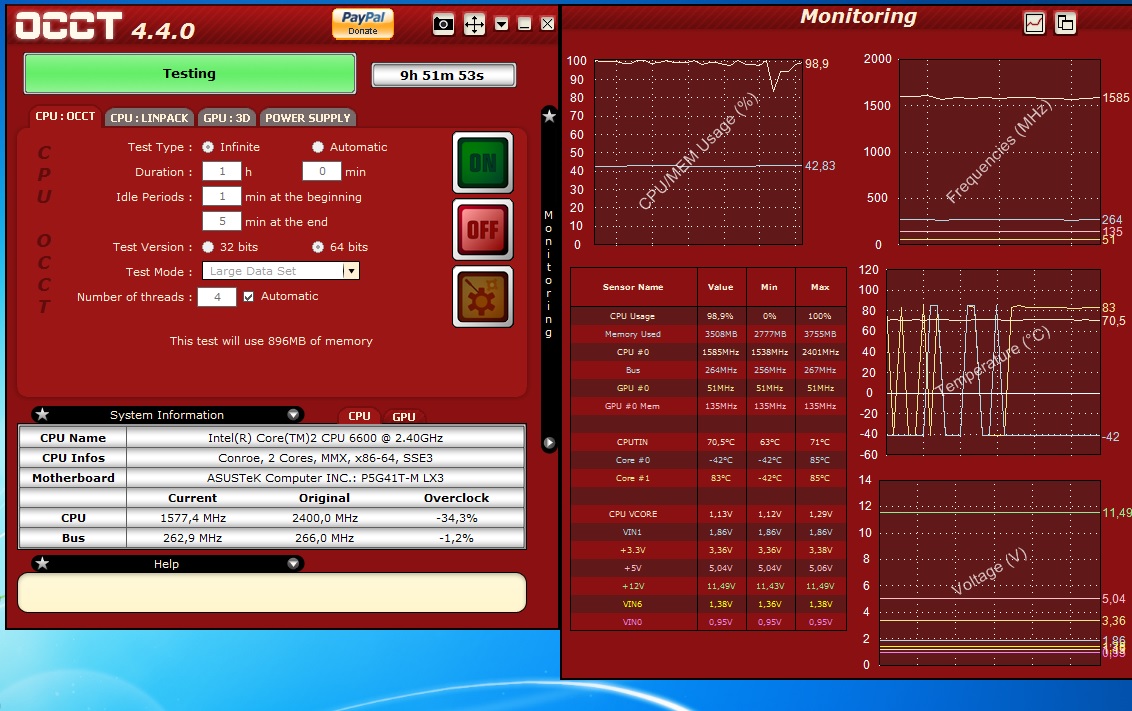Open the GPU:3D tab
Viewport: 1132px width, 711px height.
(227, 118)
